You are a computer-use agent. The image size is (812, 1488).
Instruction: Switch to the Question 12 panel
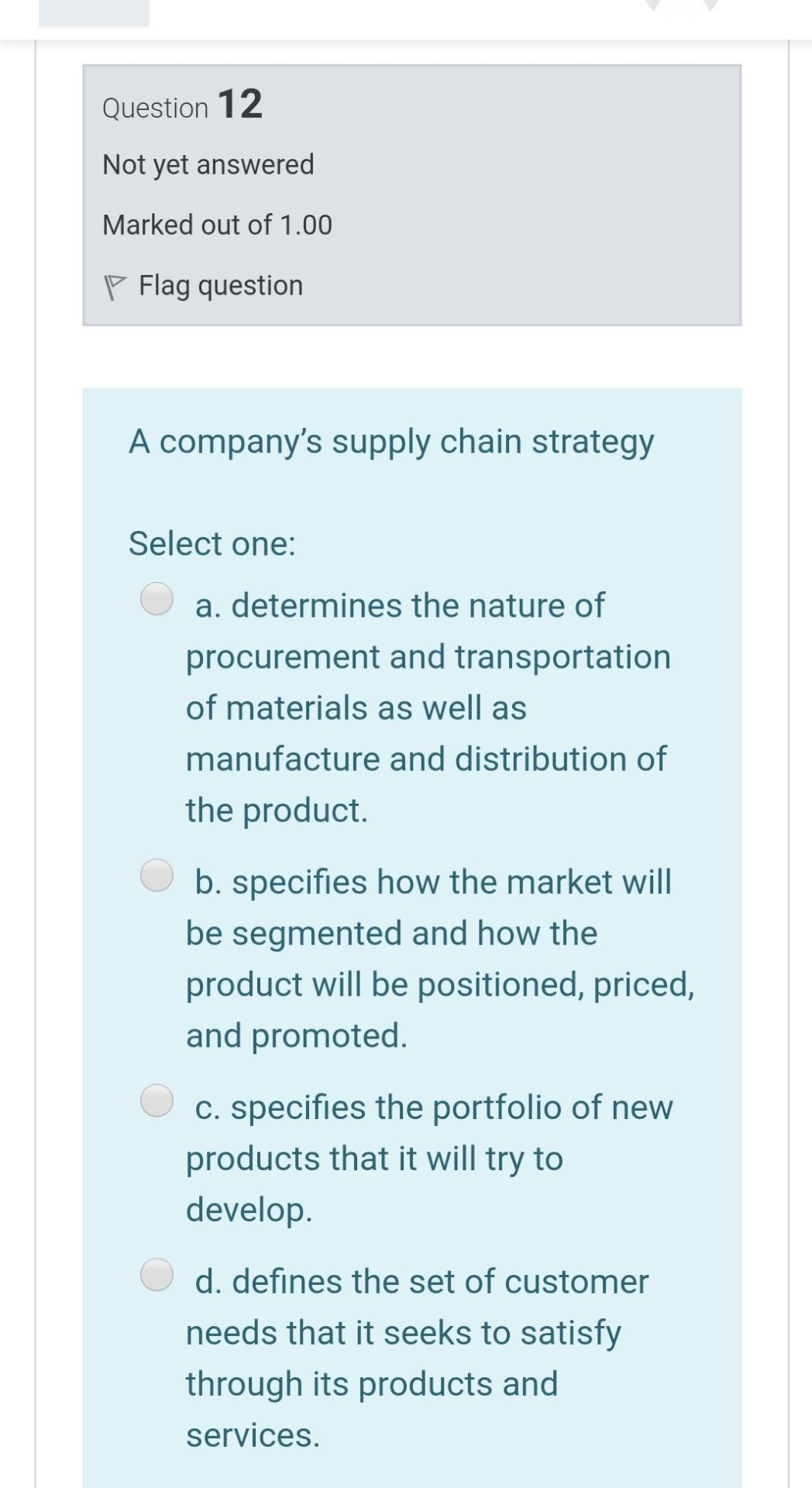coord(182,106)
